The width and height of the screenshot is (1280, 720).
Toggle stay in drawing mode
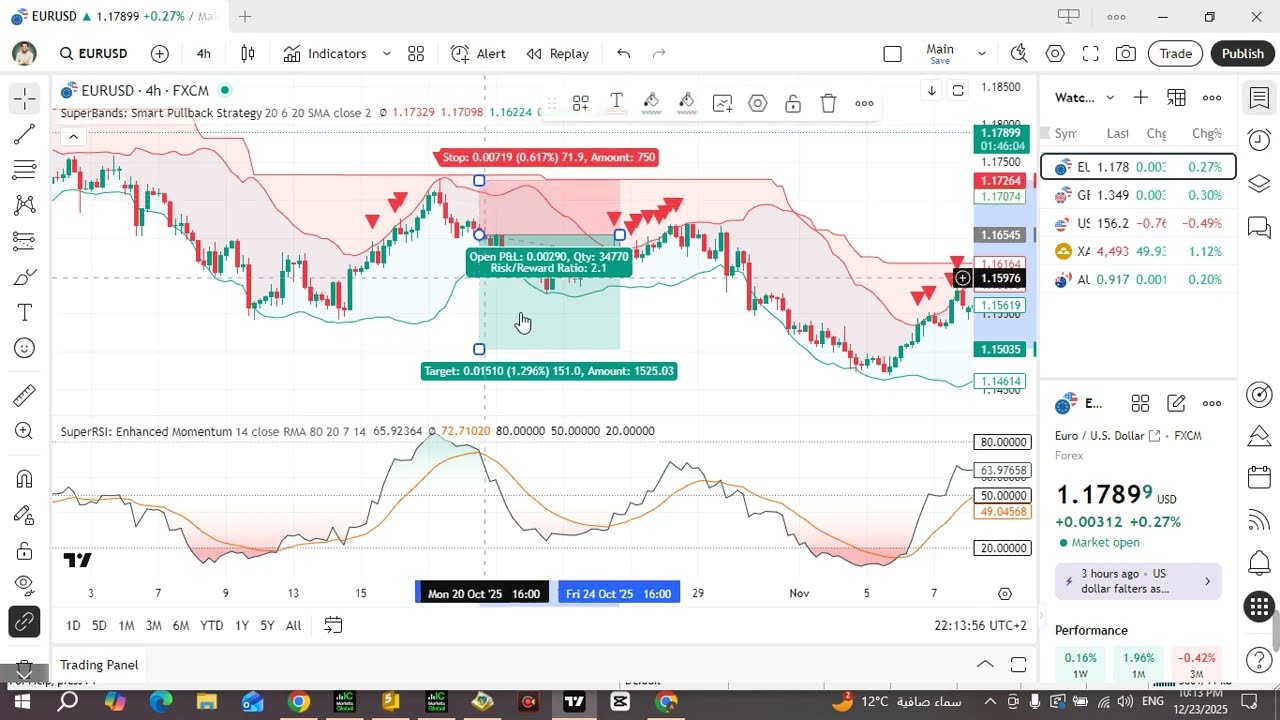(25, 515)
